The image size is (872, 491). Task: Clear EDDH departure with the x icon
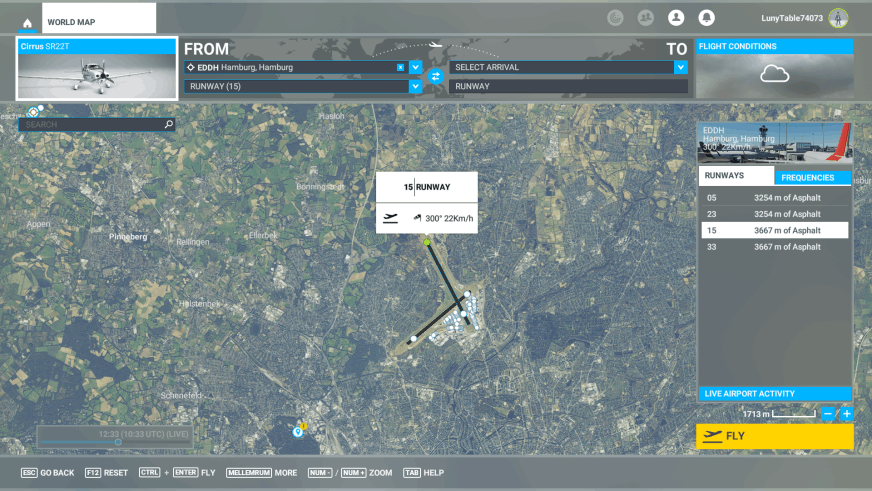coord(401,67)
